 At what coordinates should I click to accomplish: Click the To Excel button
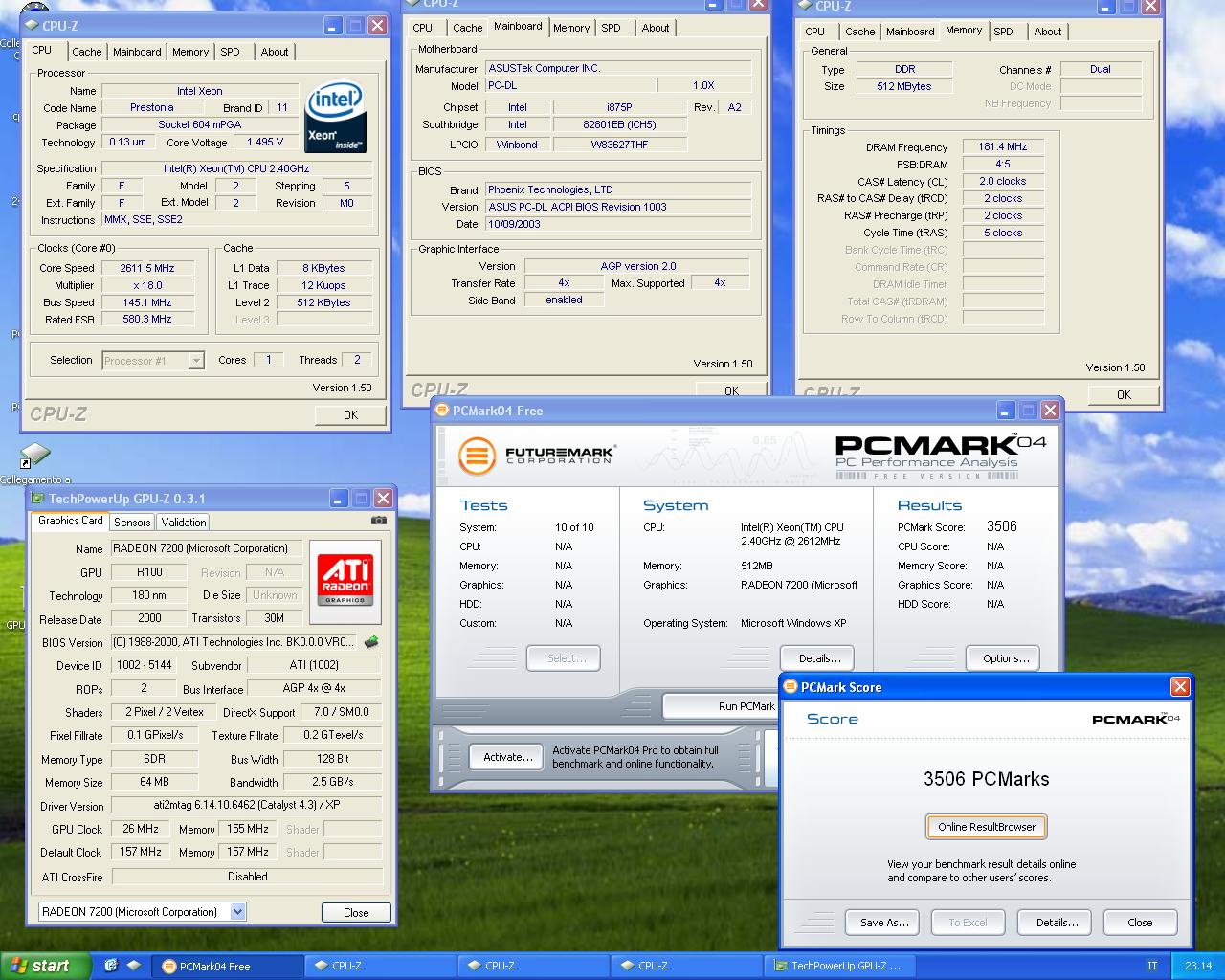coord(968,923)
